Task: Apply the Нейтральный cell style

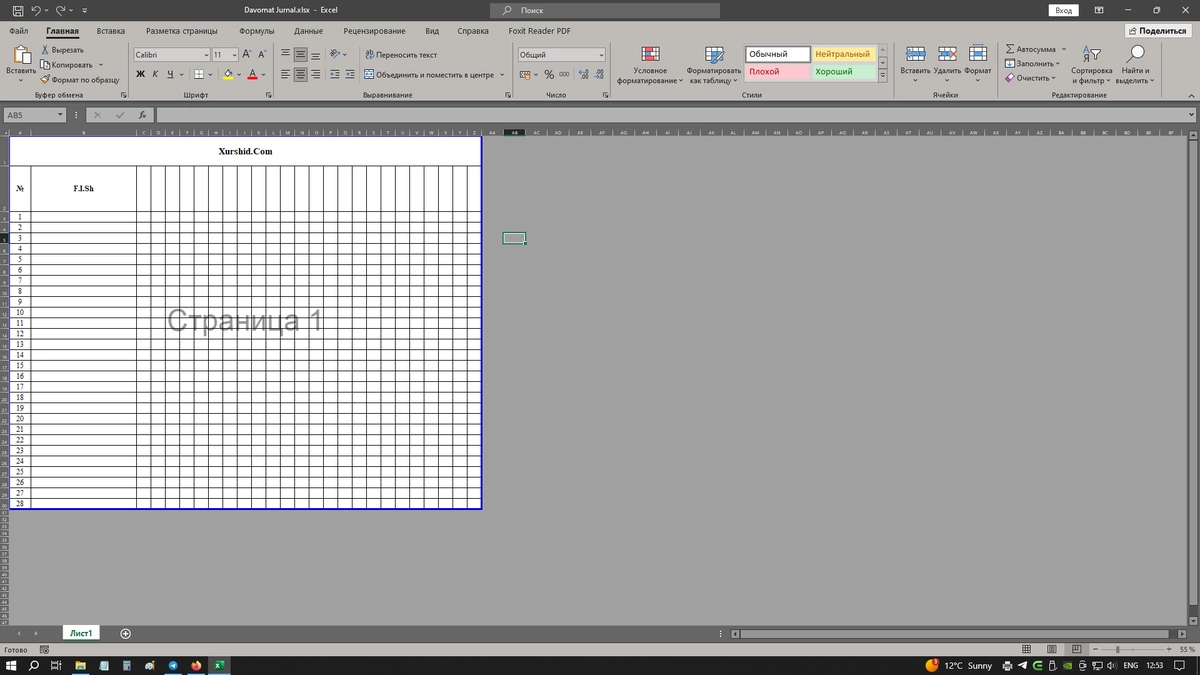Action: click(x=844, y=54)
